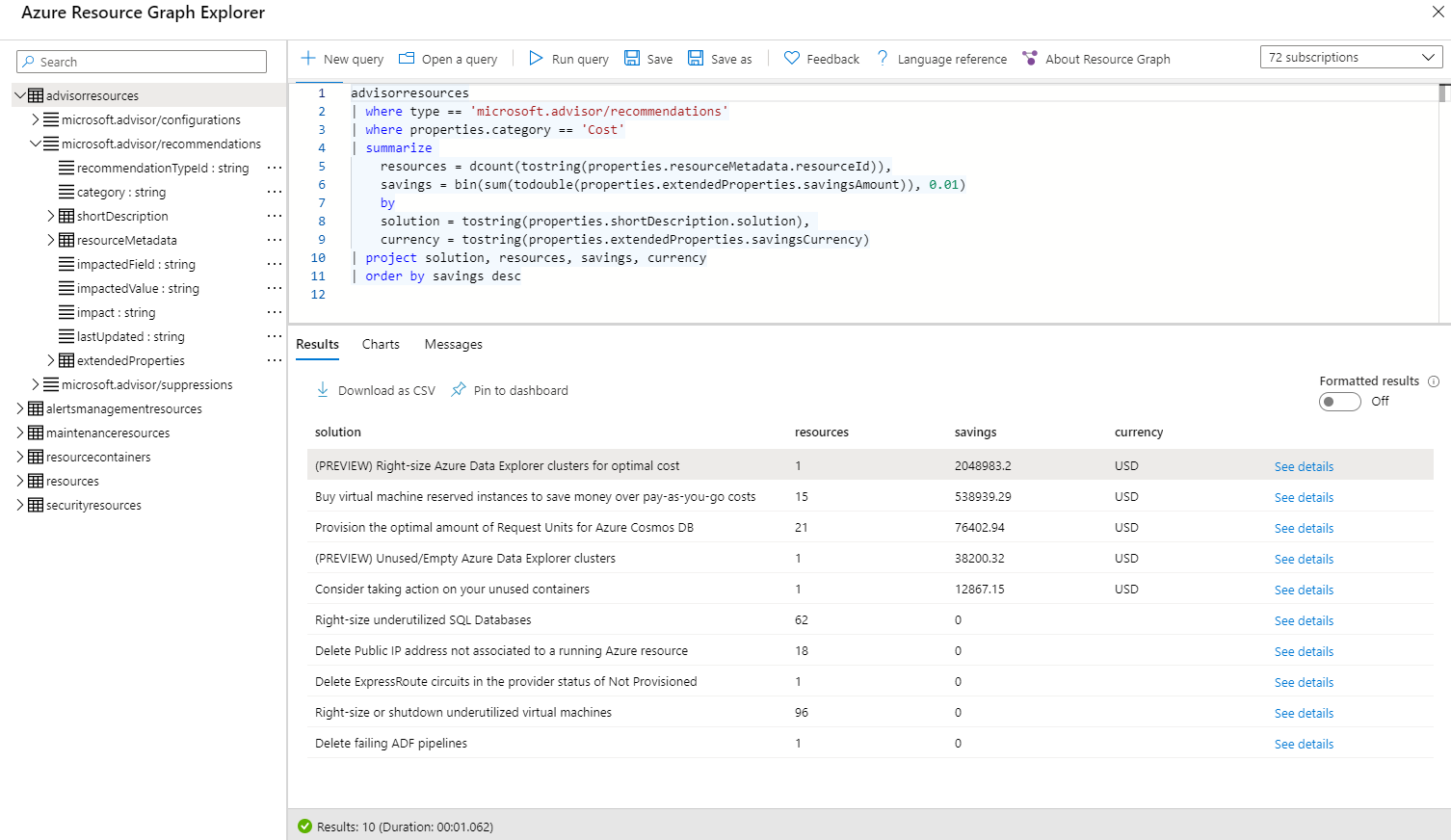This screenshot has width=1451, height=840.
Task: Open more options for recommendationTypeId
Action: tap(275, 168)
